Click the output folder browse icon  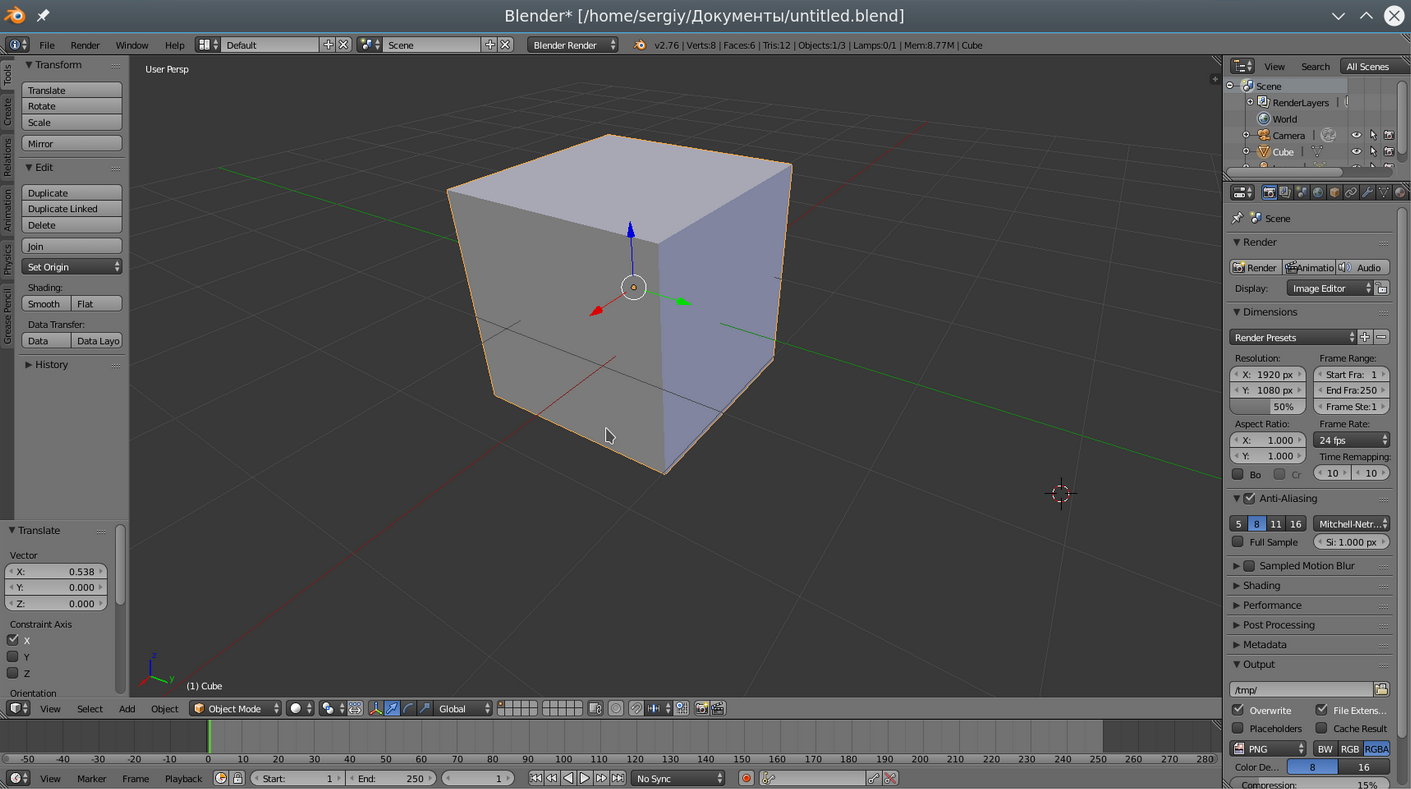[x=1381, y=690]
